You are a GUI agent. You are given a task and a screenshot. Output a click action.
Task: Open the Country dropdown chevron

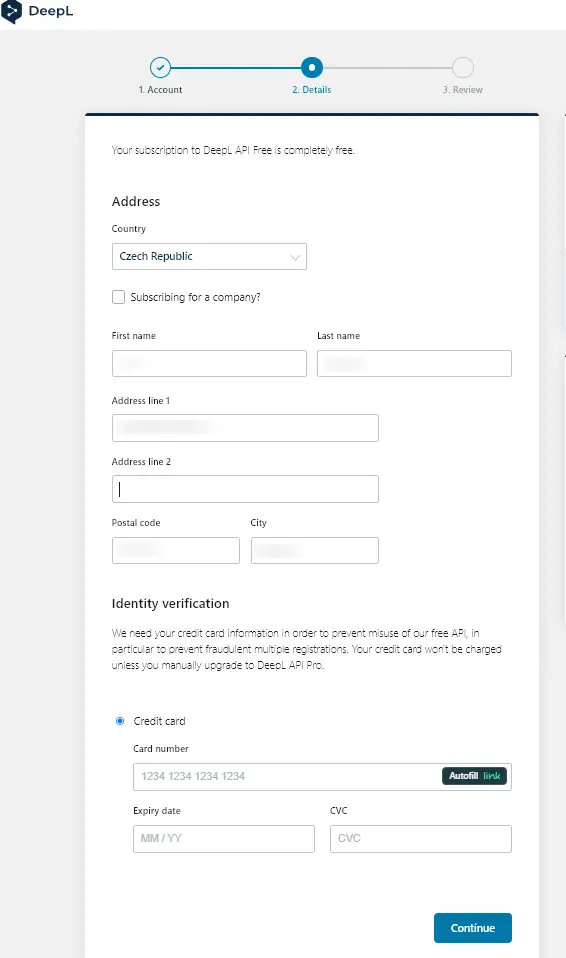click(295, 257)
